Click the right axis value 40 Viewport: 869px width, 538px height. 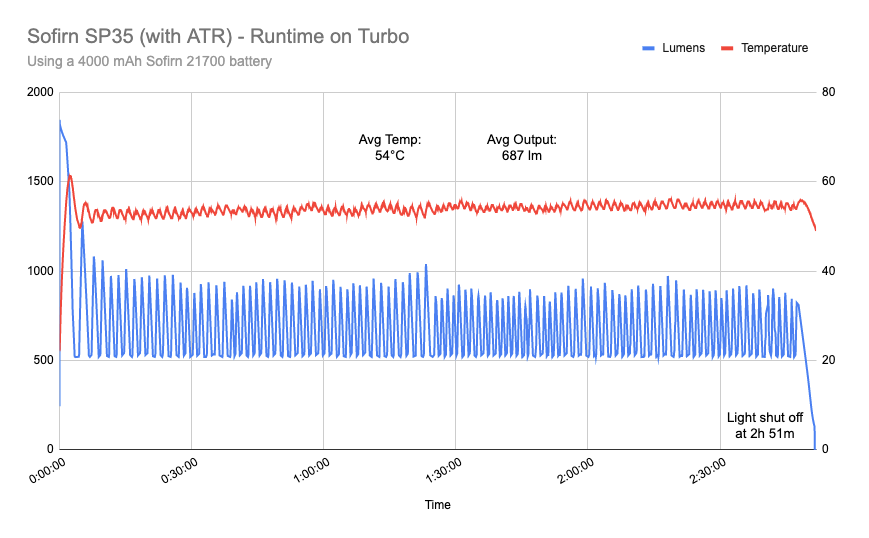coord(828,271)
